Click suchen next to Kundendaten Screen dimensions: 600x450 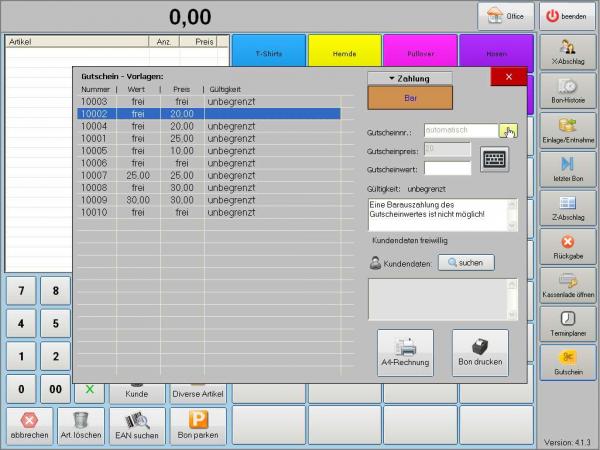(465, 263)
